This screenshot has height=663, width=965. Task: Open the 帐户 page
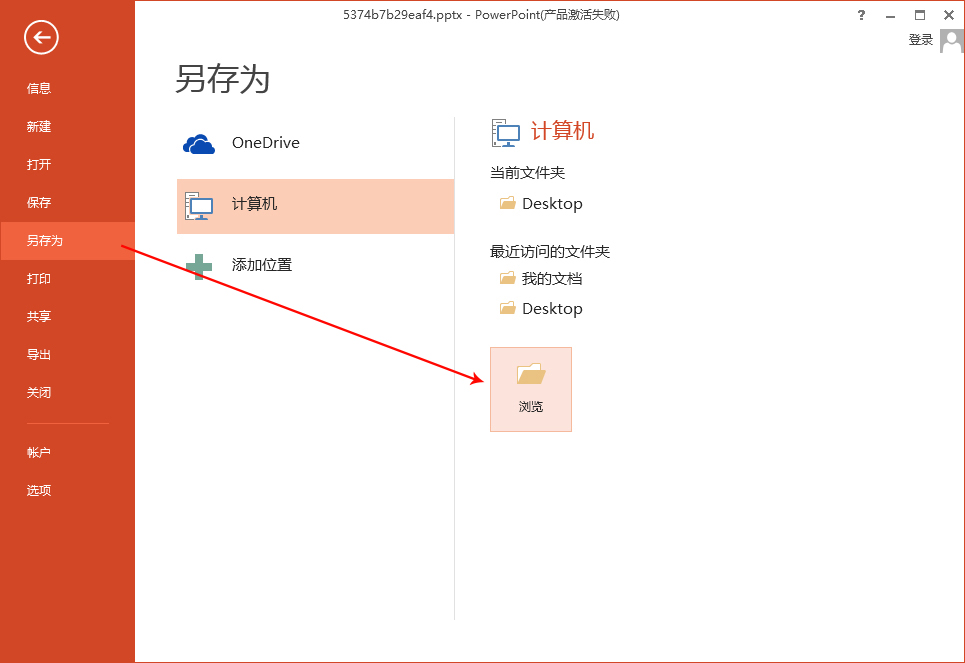39,452
